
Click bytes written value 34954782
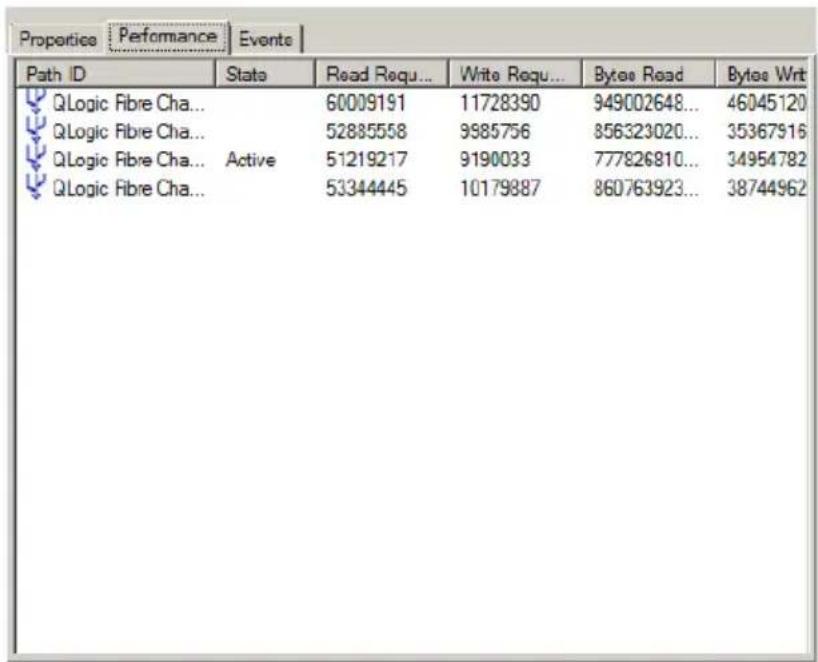click(767, 160)
